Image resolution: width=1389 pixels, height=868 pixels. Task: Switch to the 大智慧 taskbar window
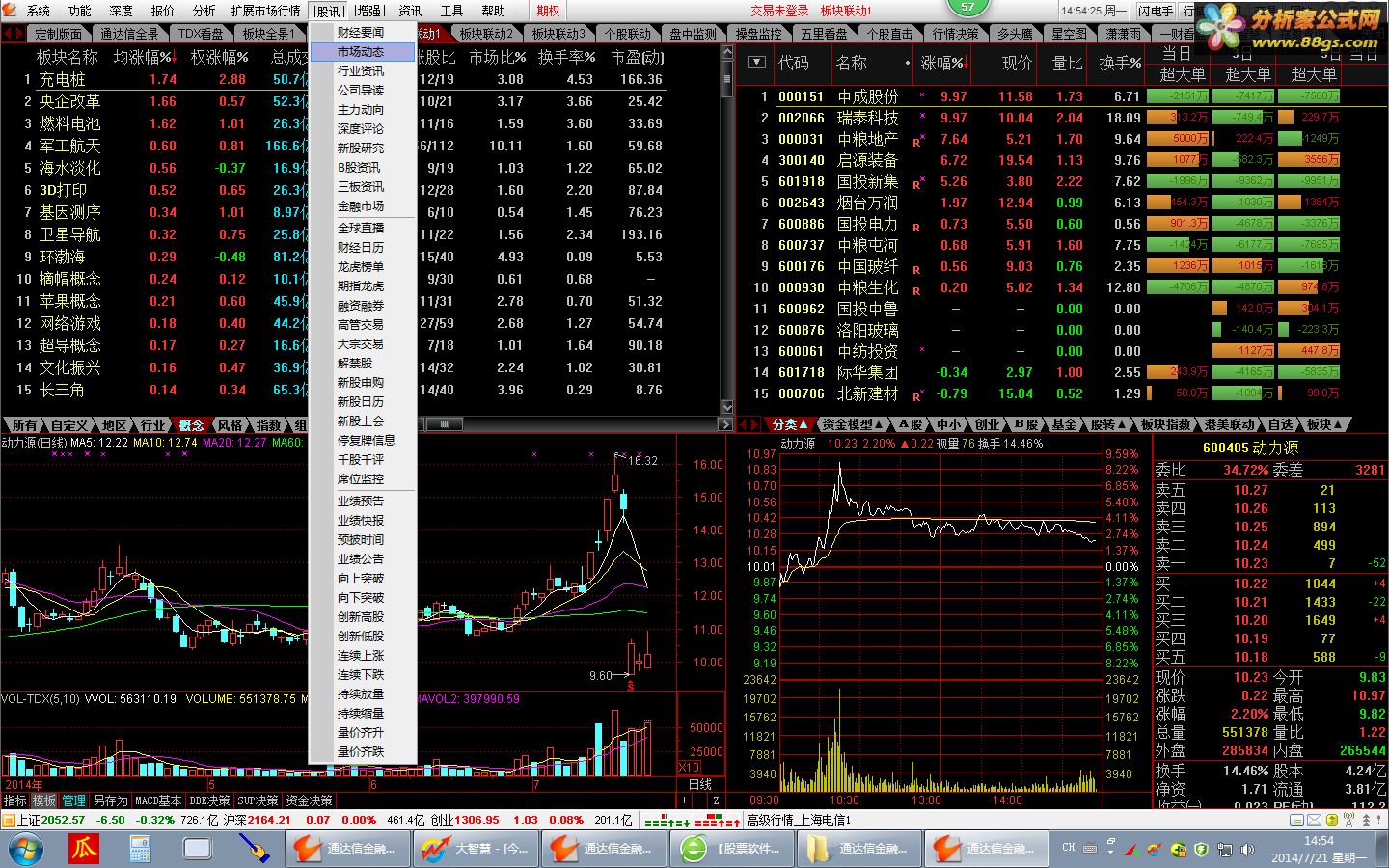pos(475,849)
